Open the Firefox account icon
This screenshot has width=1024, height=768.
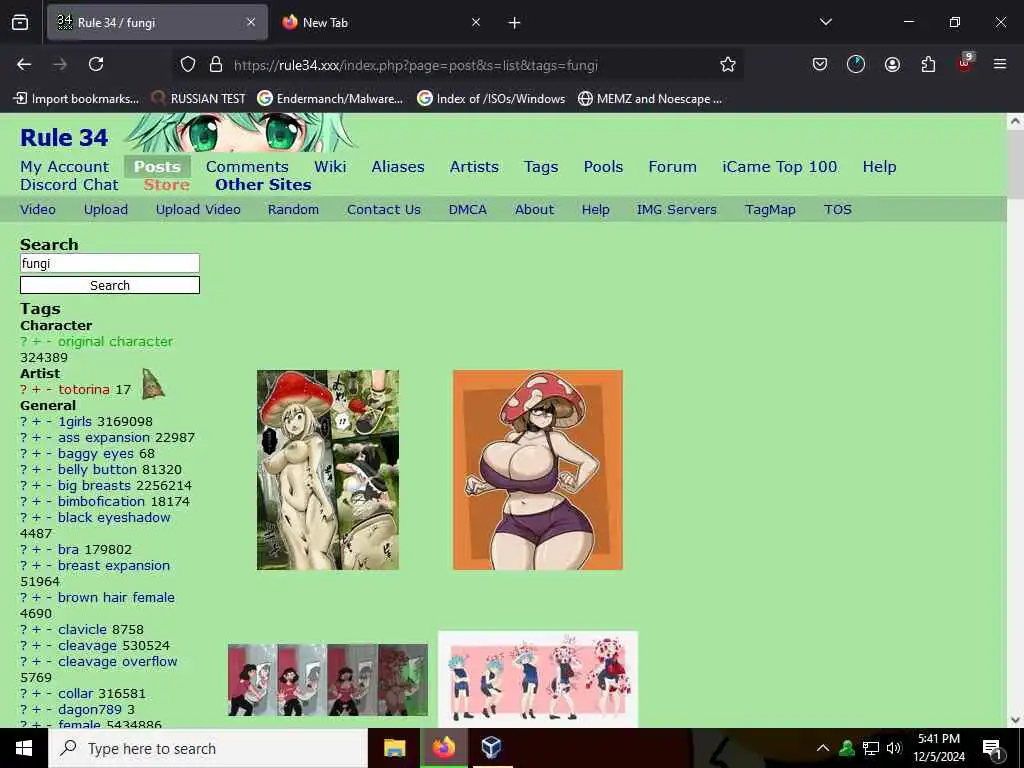892,64
